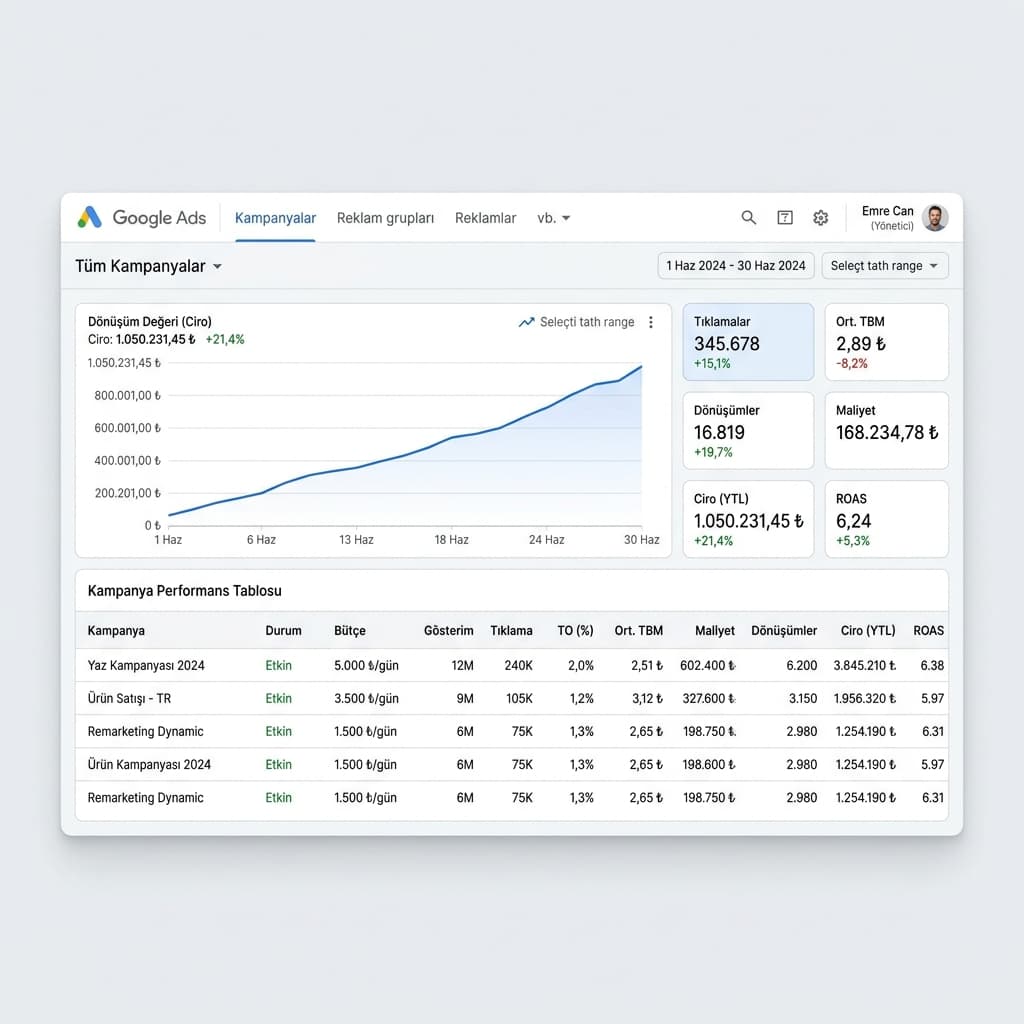Image resolution: width=1024 pixels, height=1024 pixels.
Task: Sort by Kampanya column header
Action: click(x=116, y=631)
